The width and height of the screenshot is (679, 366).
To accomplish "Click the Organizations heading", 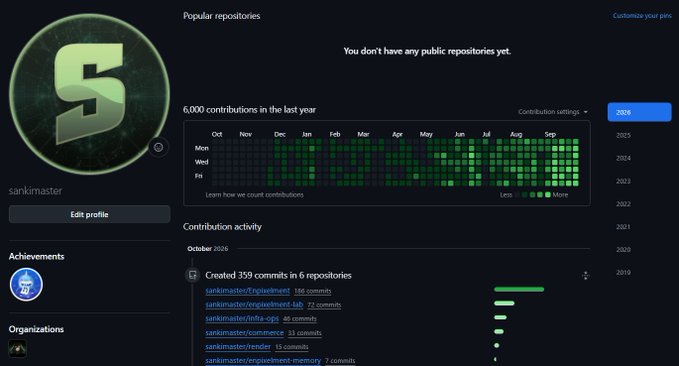I will pos(36,329).
